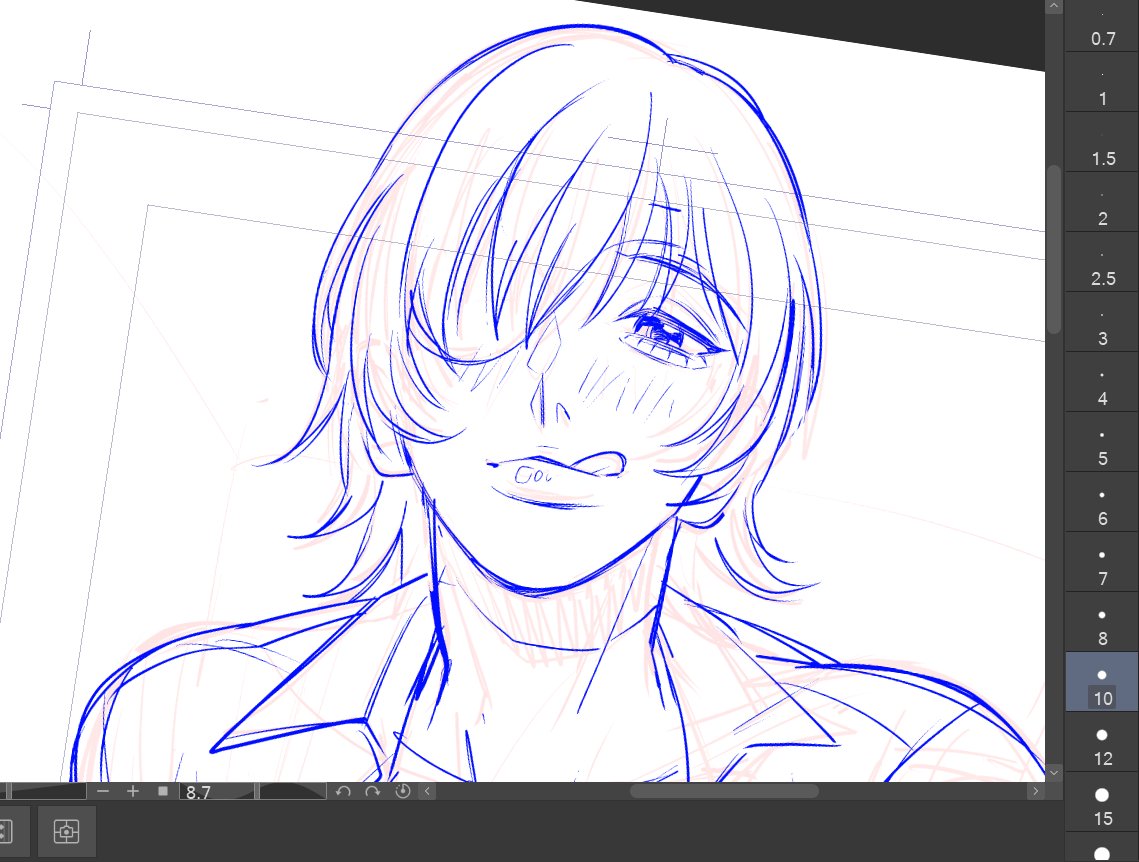1139x862 pixels.
Task: Reset canvas rotation icon
Action: [x=402, y=791]
